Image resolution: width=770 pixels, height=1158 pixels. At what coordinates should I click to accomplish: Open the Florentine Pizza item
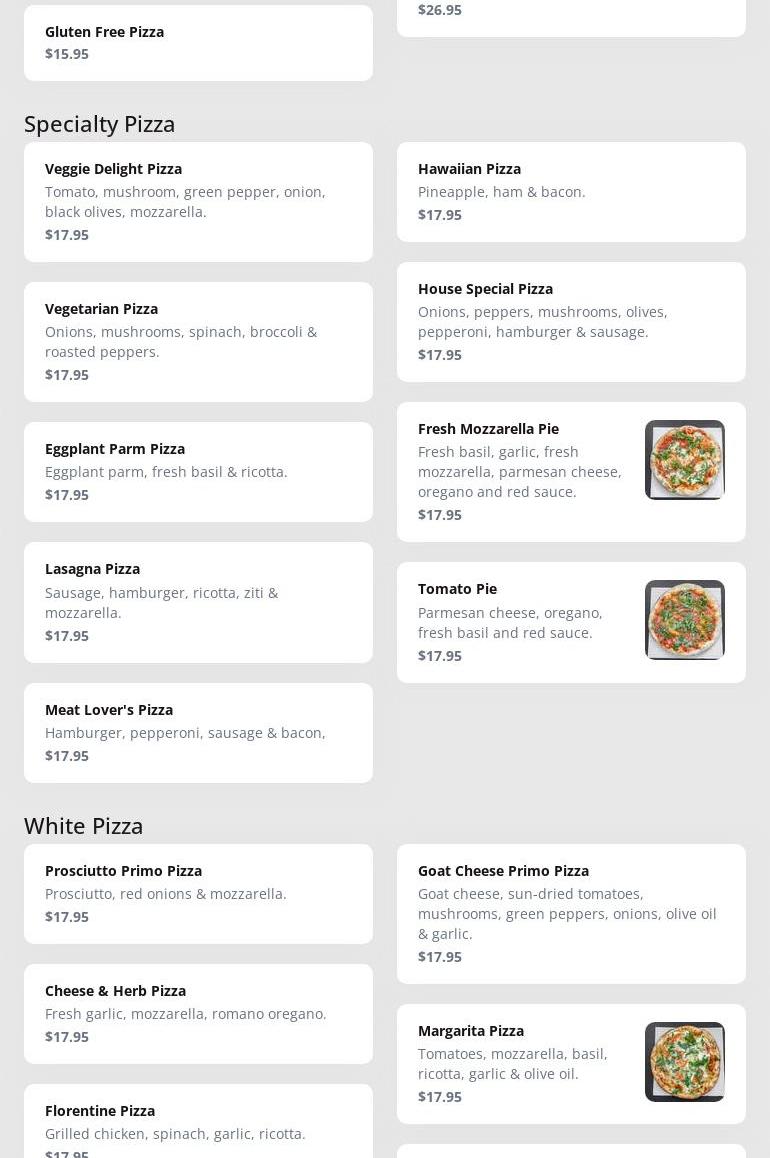198,1124
